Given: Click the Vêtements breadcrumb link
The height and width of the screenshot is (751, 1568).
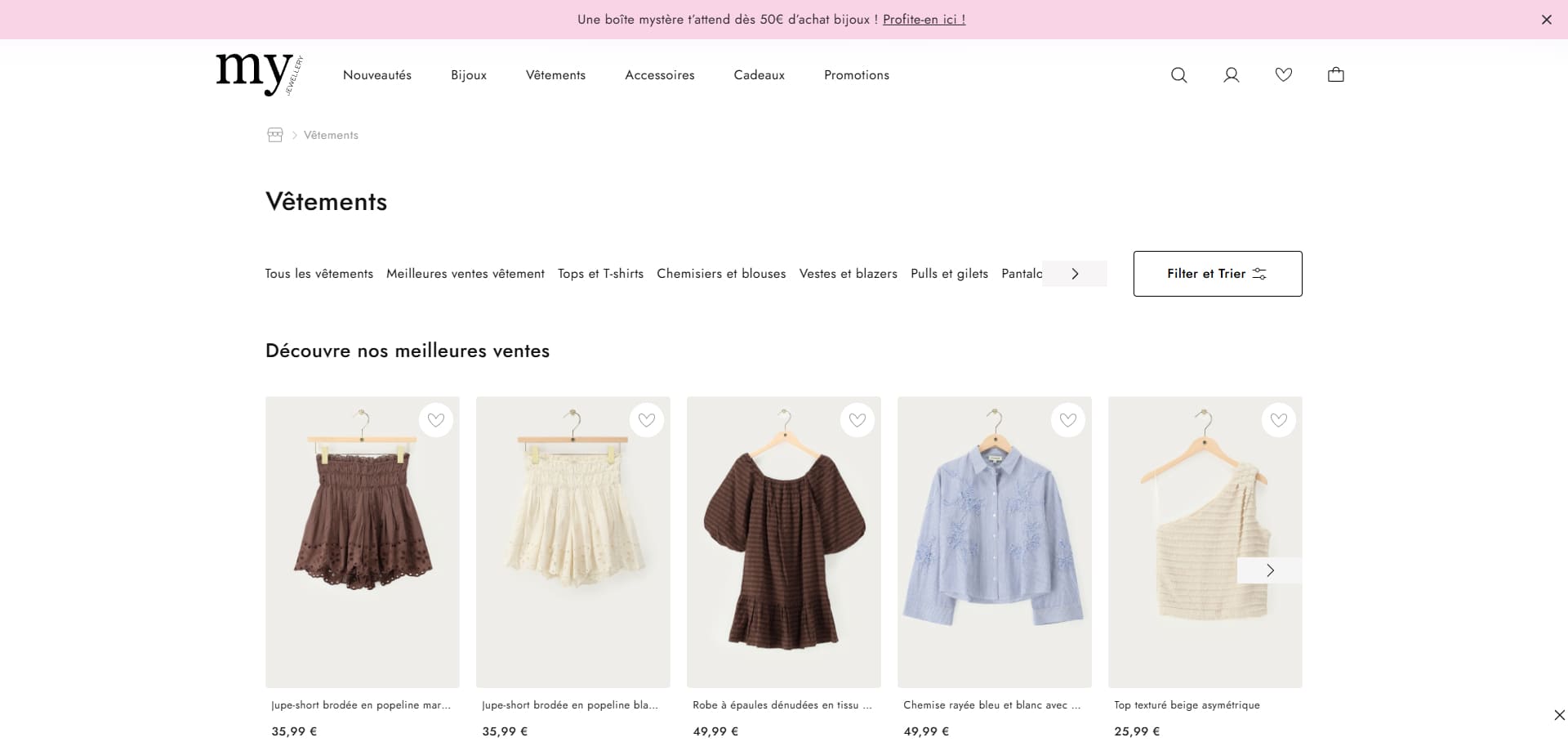Looking at the screenshot, I should pyautogui.click(x=331, y=136).
